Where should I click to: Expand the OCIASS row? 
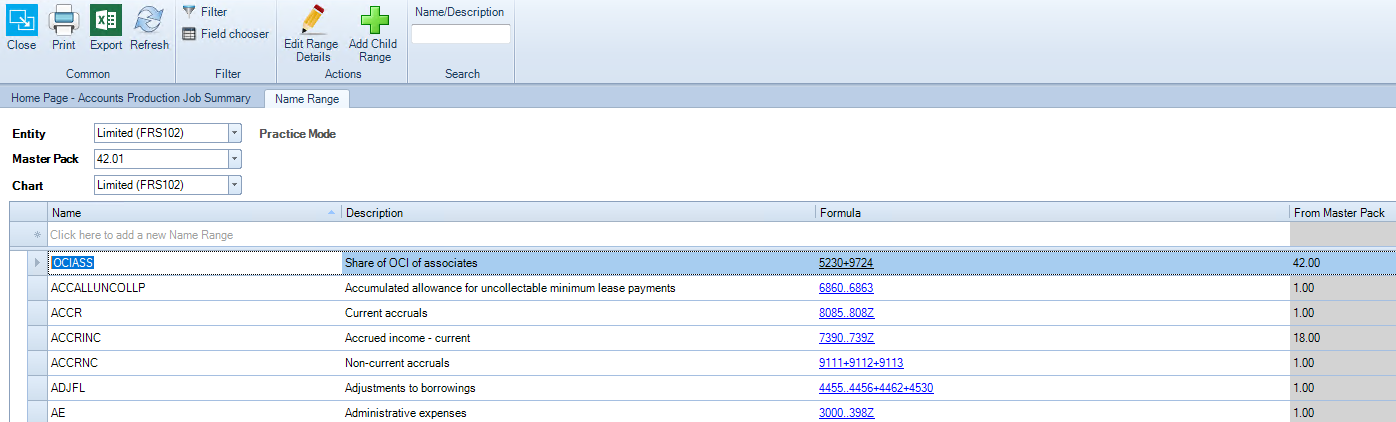click(38, 263)
